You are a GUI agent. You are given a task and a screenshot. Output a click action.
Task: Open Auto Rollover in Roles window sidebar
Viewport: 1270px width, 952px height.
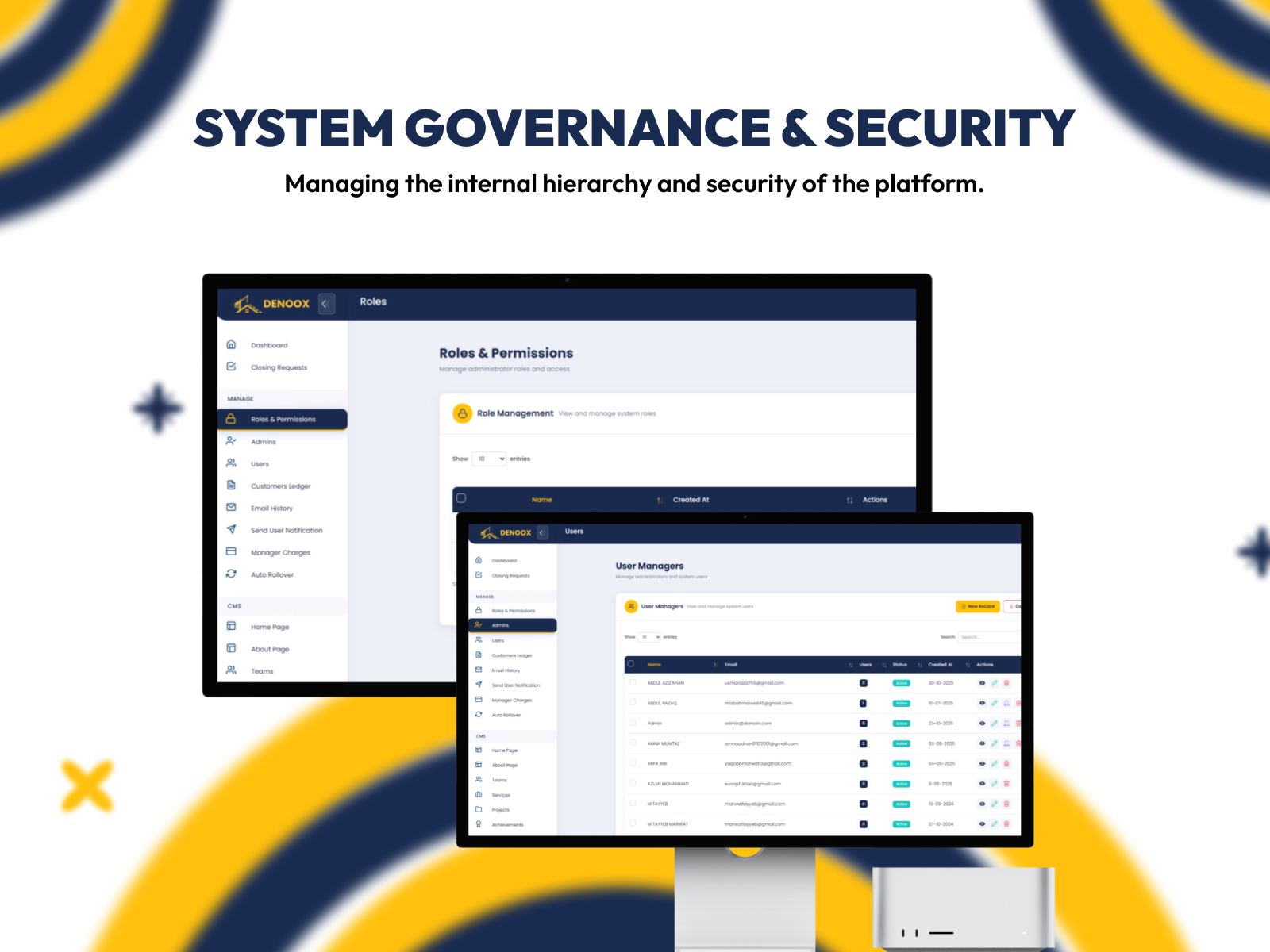272,575
